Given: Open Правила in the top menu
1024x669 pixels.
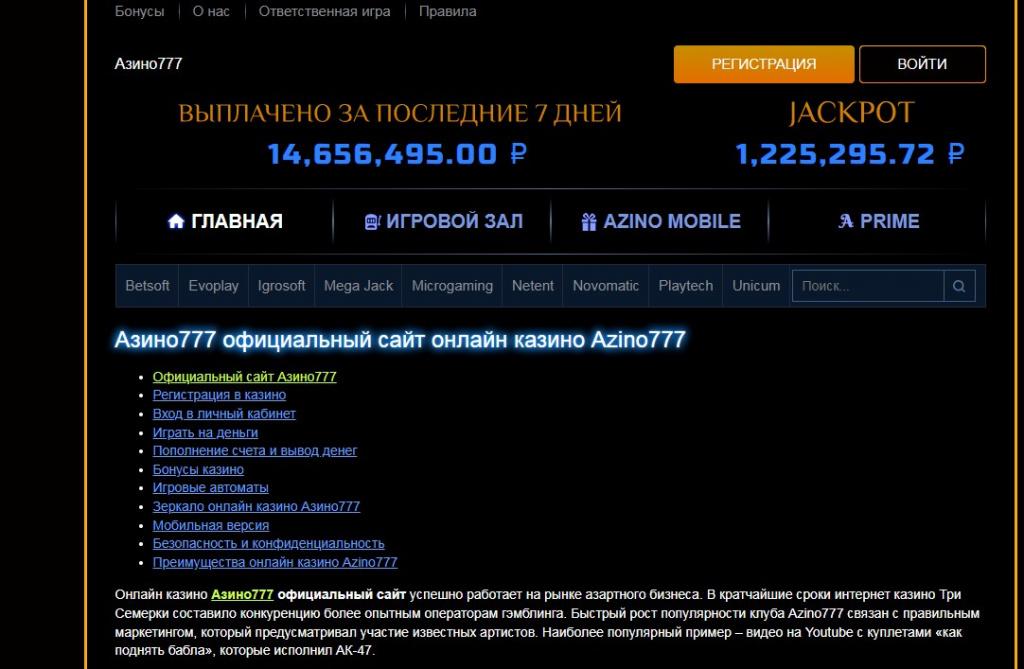Looking at the screenshot, I should click(x=447, y=11).
